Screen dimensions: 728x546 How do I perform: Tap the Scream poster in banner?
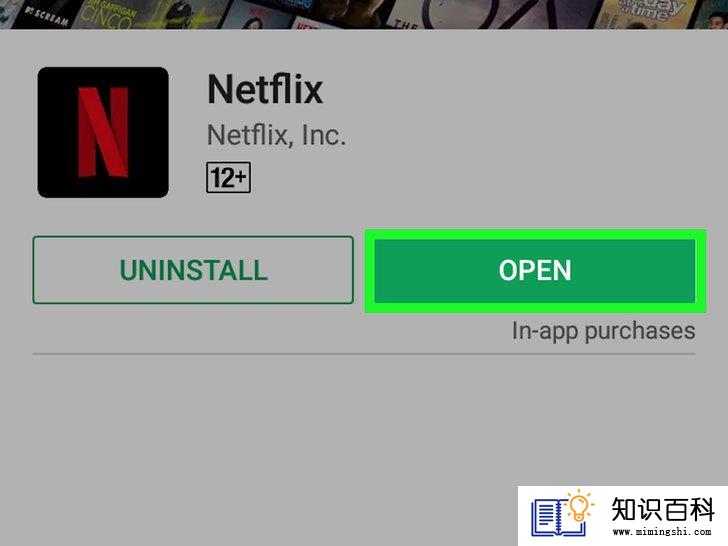tap(44, 14)
